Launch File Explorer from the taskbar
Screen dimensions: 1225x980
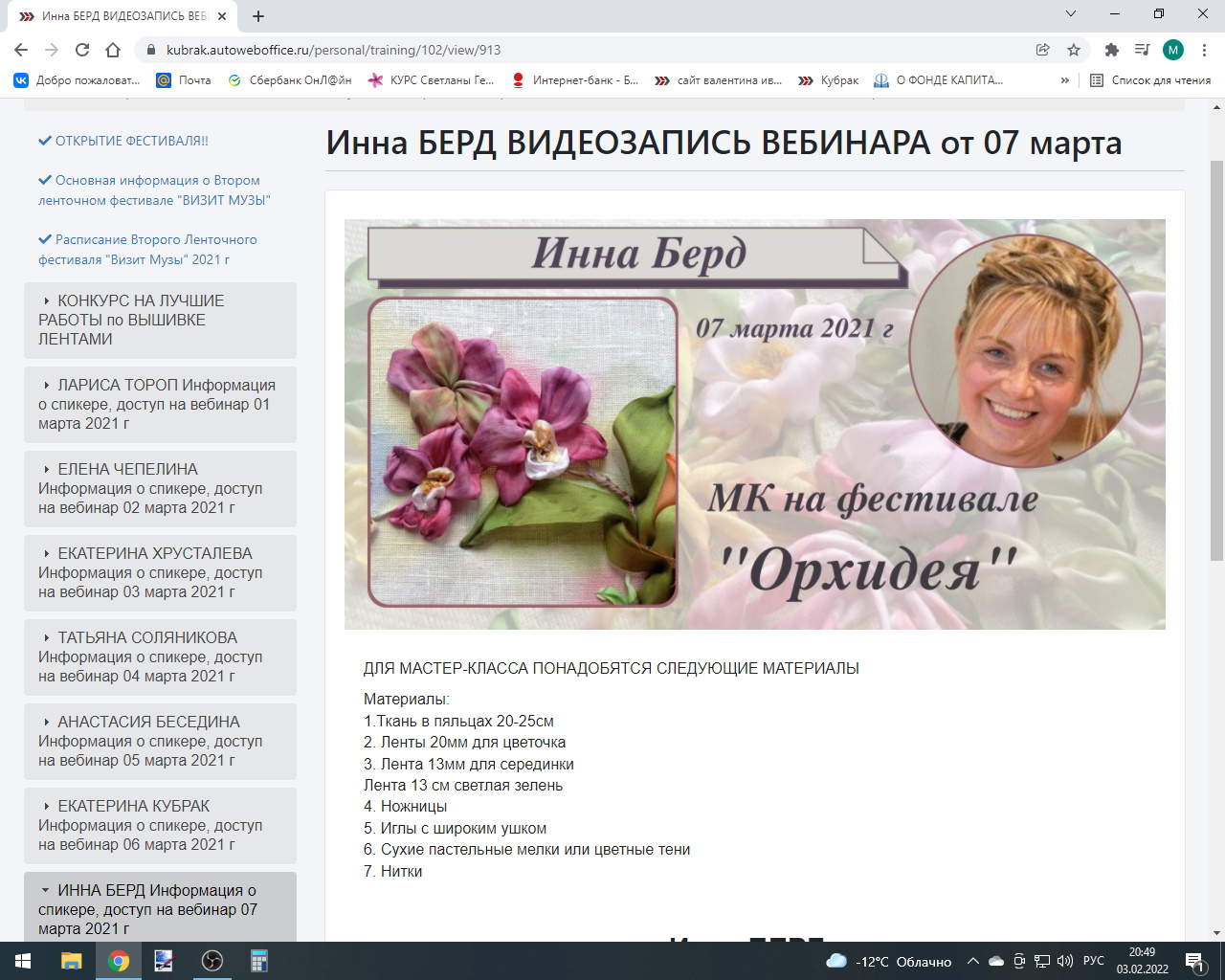tap(72, 961)
